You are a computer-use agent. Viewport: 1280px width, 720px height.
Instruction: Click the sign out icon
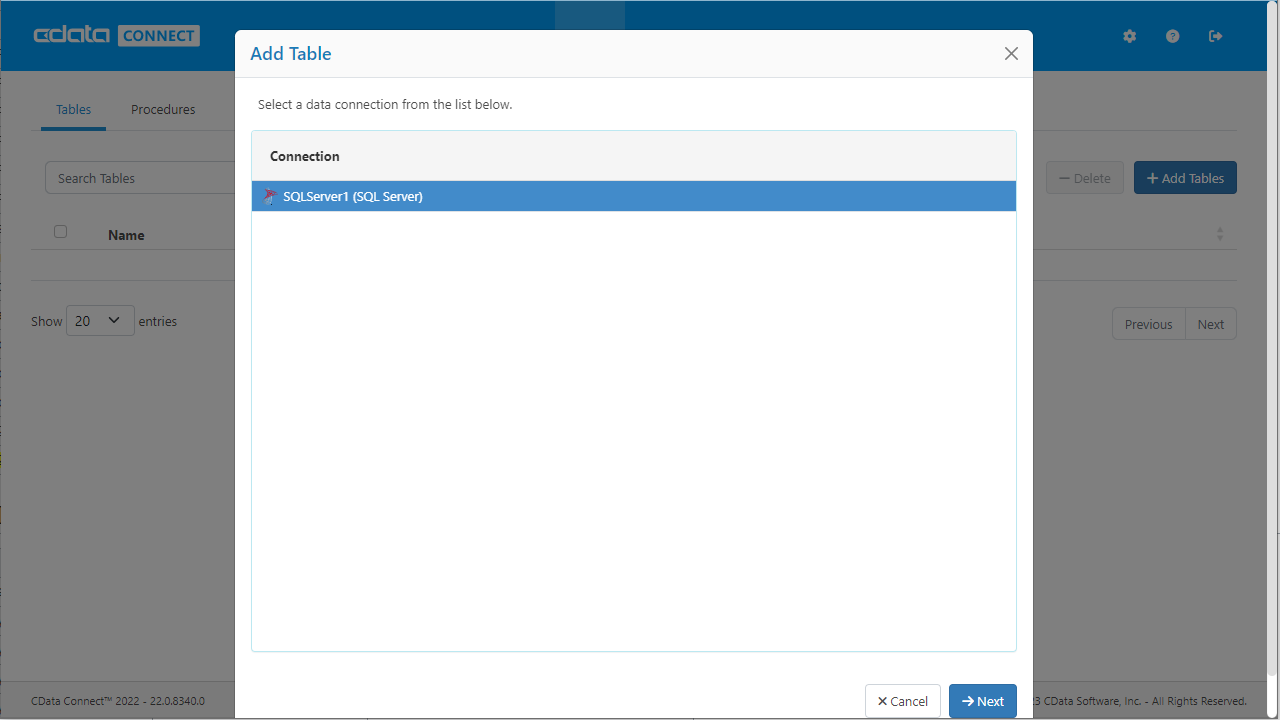coord(1216,36)
